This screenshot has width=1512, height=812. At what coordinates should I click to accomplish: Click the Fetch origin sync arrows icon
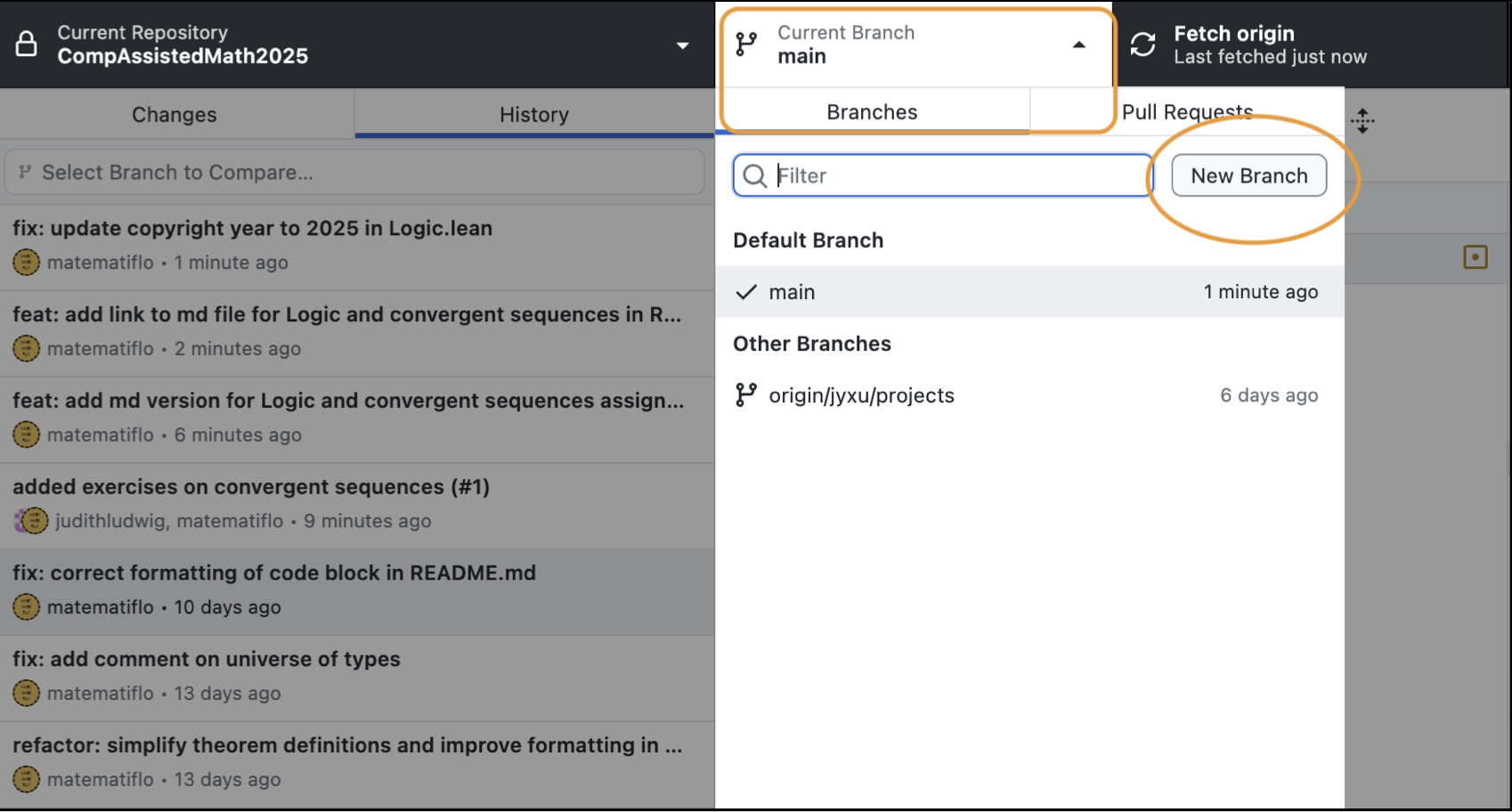pyautogui.click(x=1142, y=45)
